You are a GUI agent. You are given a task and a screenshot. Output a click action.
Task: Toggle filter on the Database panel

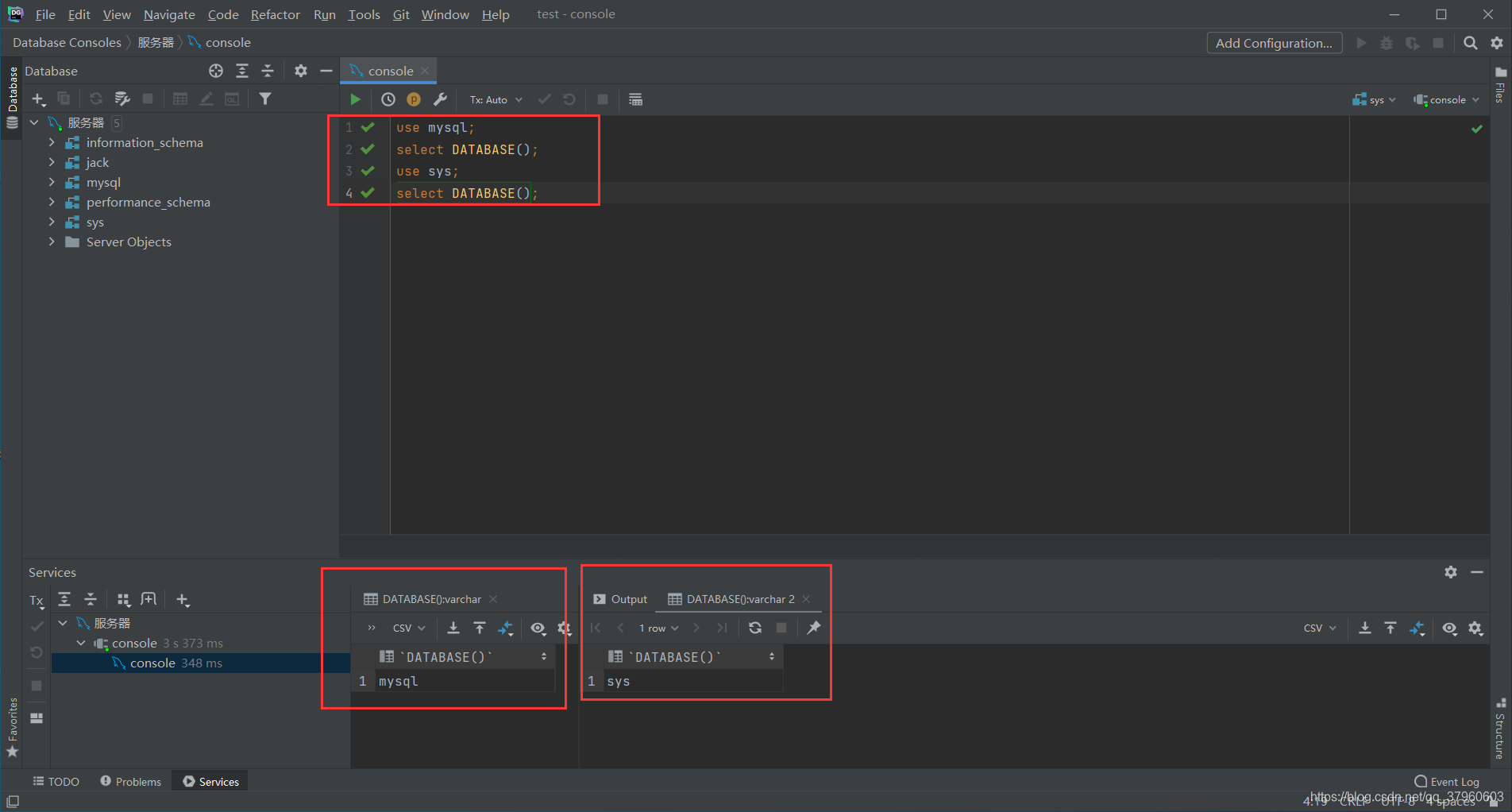pos(265,98)
